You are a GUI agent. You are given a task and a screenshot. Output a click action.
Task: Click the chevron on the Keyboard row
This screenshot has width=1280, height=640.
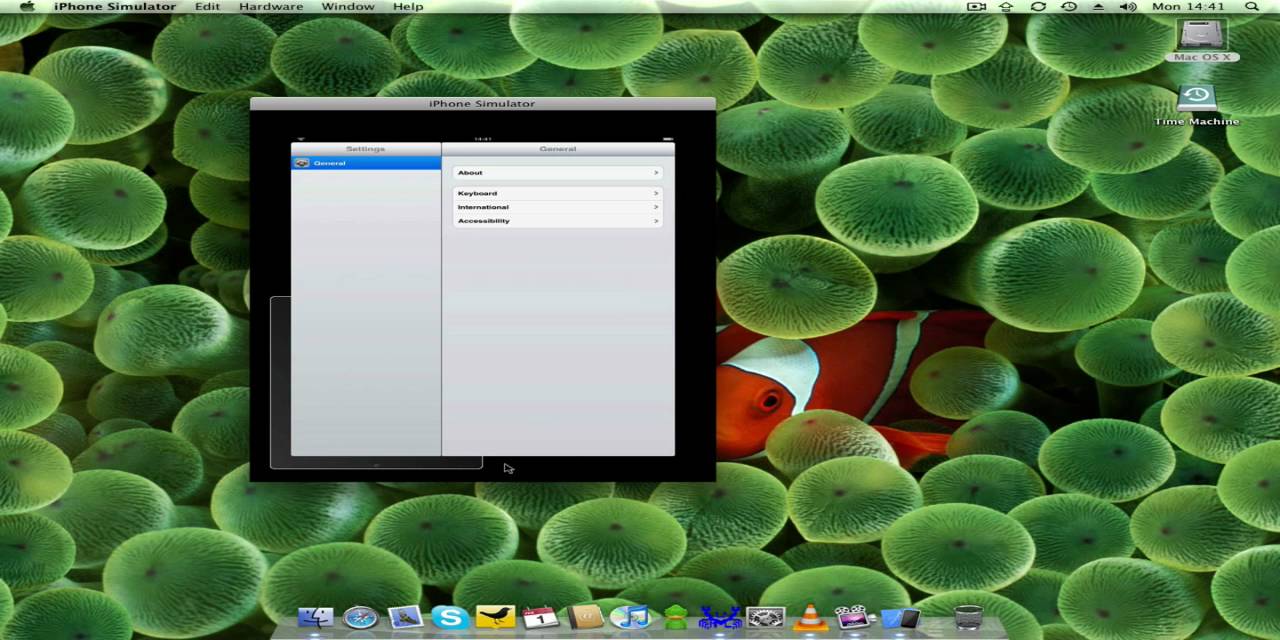coord(656,193)
